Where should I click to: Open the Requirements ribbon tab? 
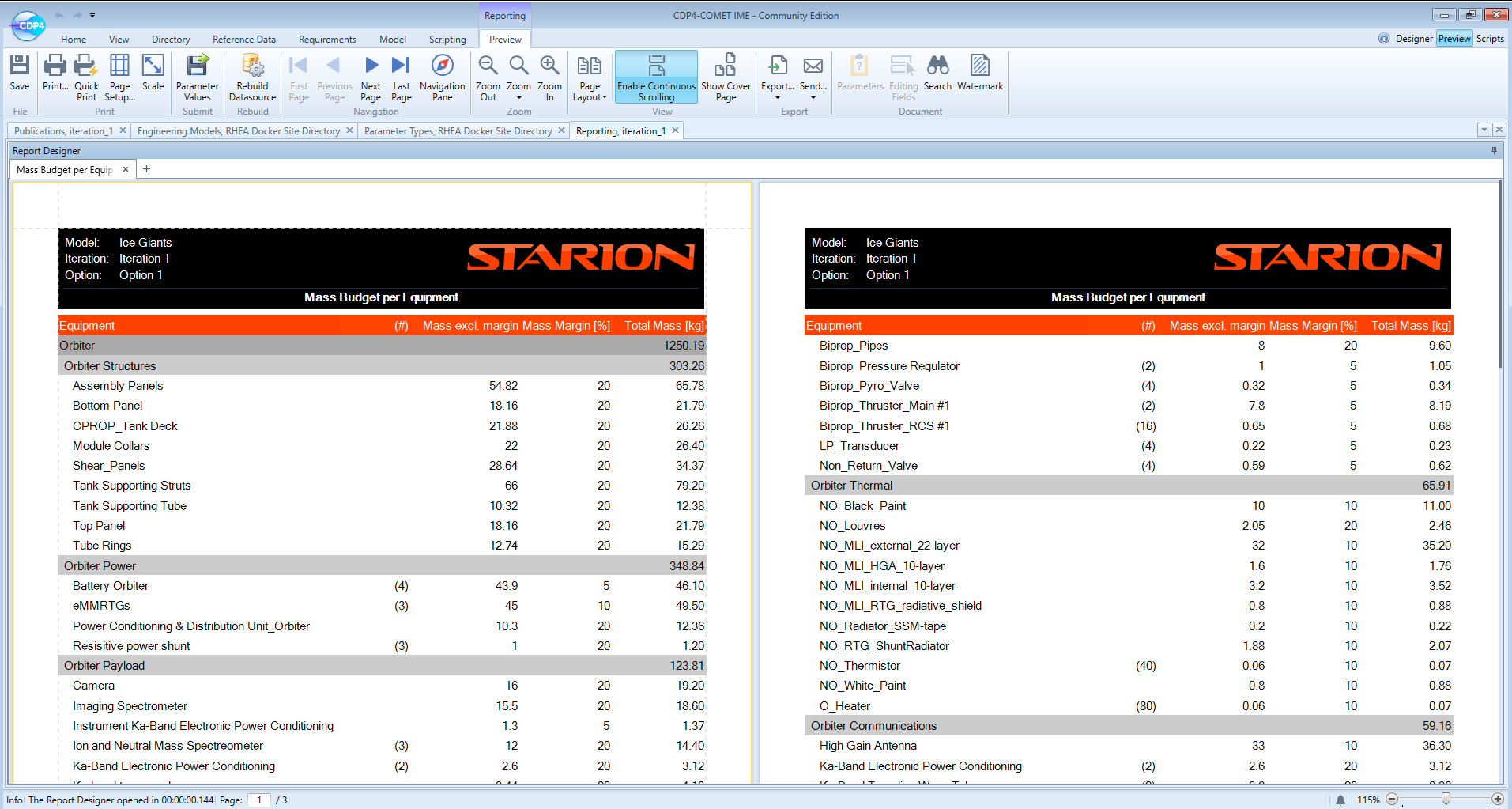point(327,40)
